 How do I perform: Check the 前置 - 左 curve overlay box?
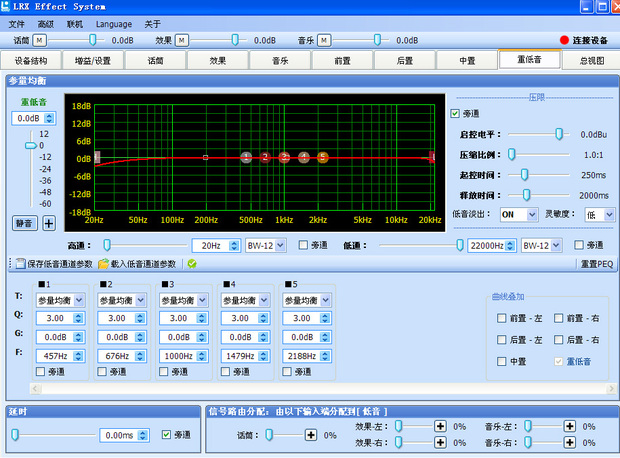pyautogui.click(x=502, y=317)
